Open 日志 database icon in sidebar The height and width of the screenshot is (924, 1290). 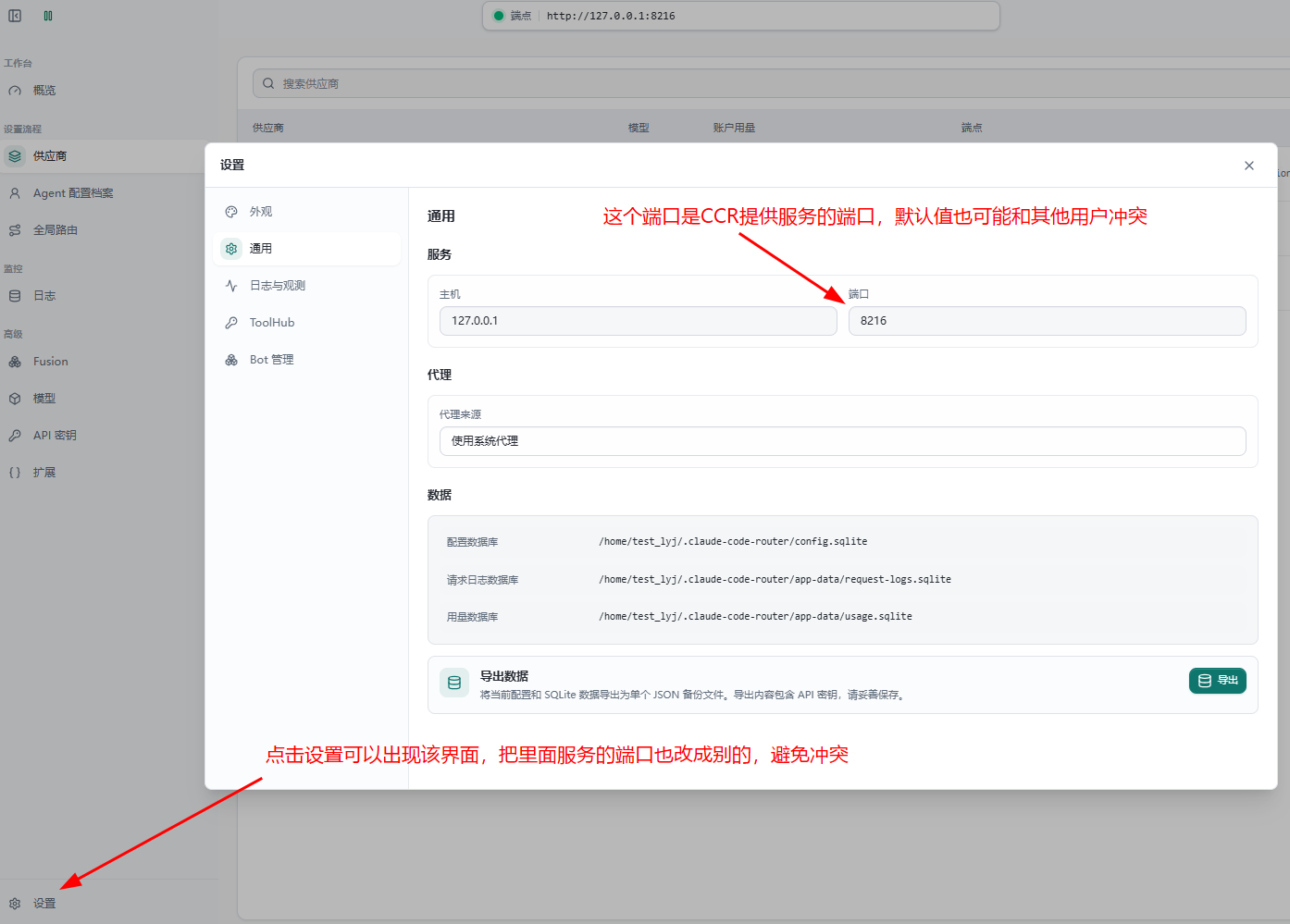click(15, 296)
